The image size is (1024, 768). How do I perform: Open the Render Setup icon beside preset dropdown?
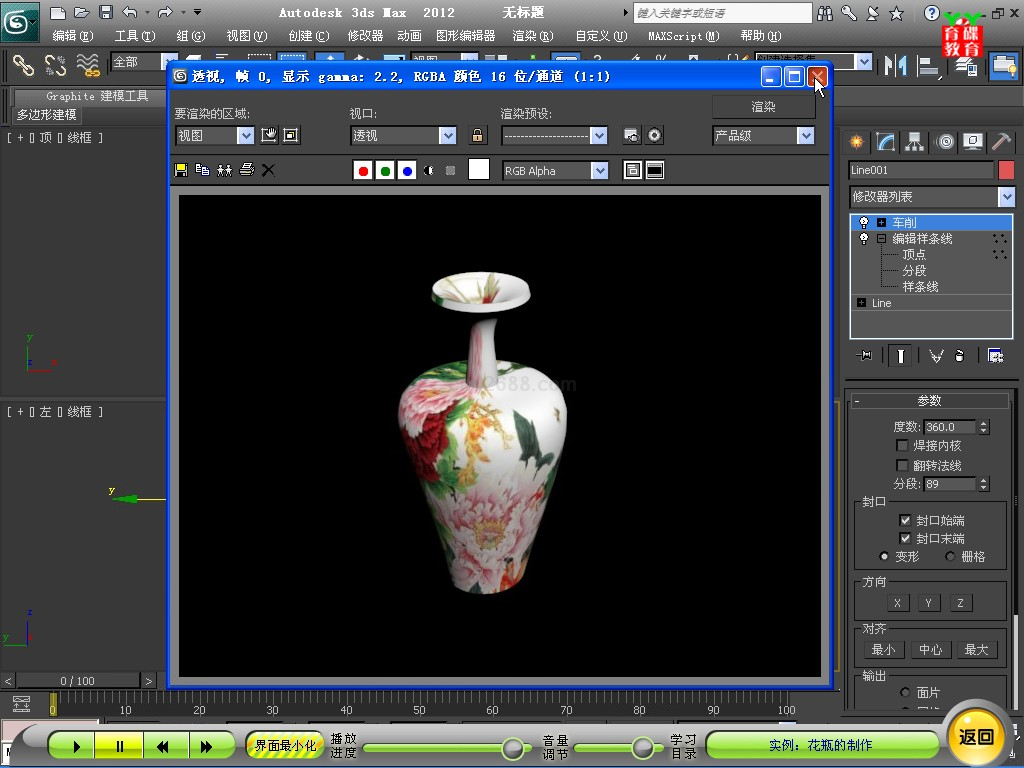pos(632,135)
